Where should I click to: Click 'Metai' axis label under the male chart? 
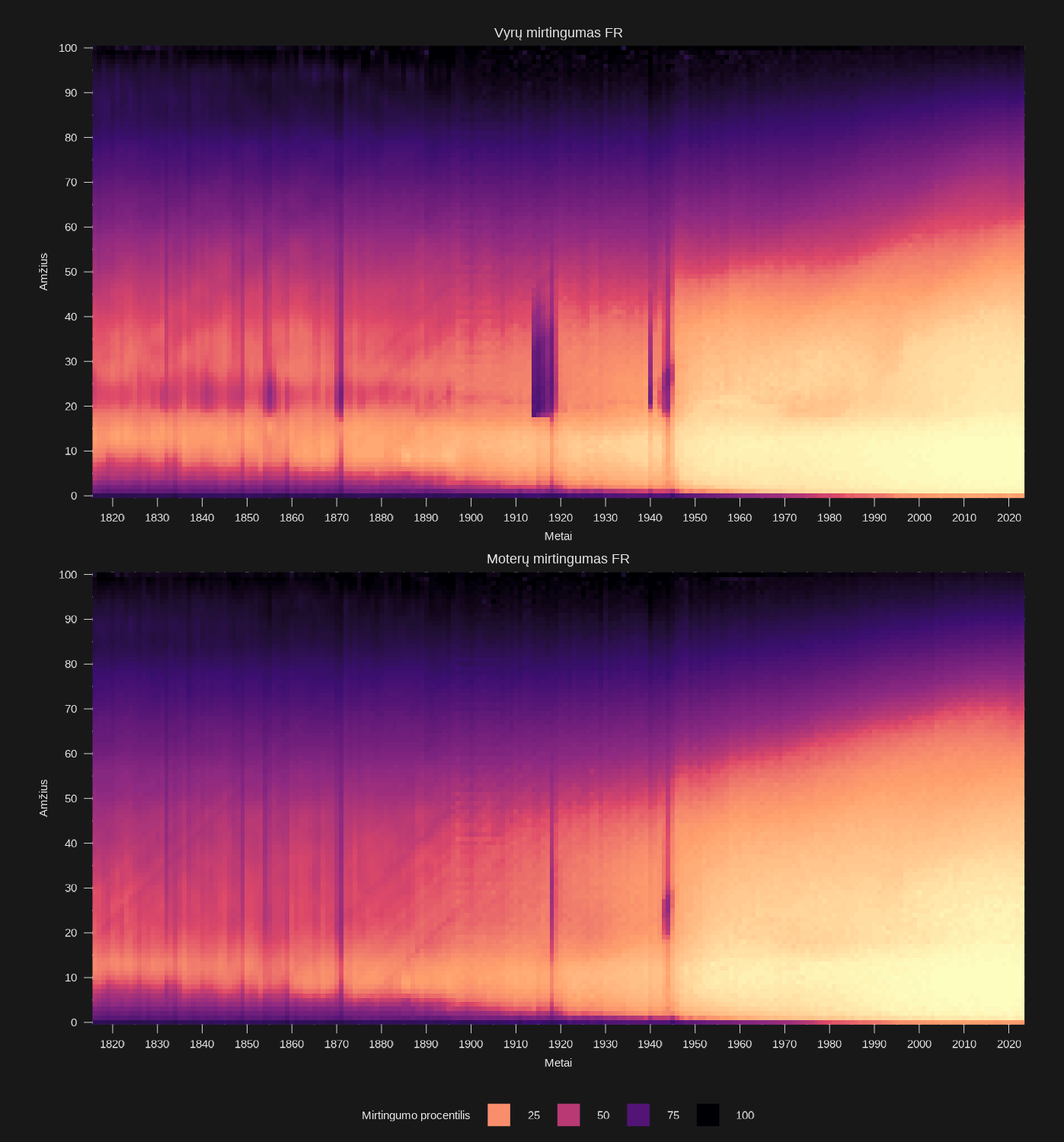click(x=558, y=536)
